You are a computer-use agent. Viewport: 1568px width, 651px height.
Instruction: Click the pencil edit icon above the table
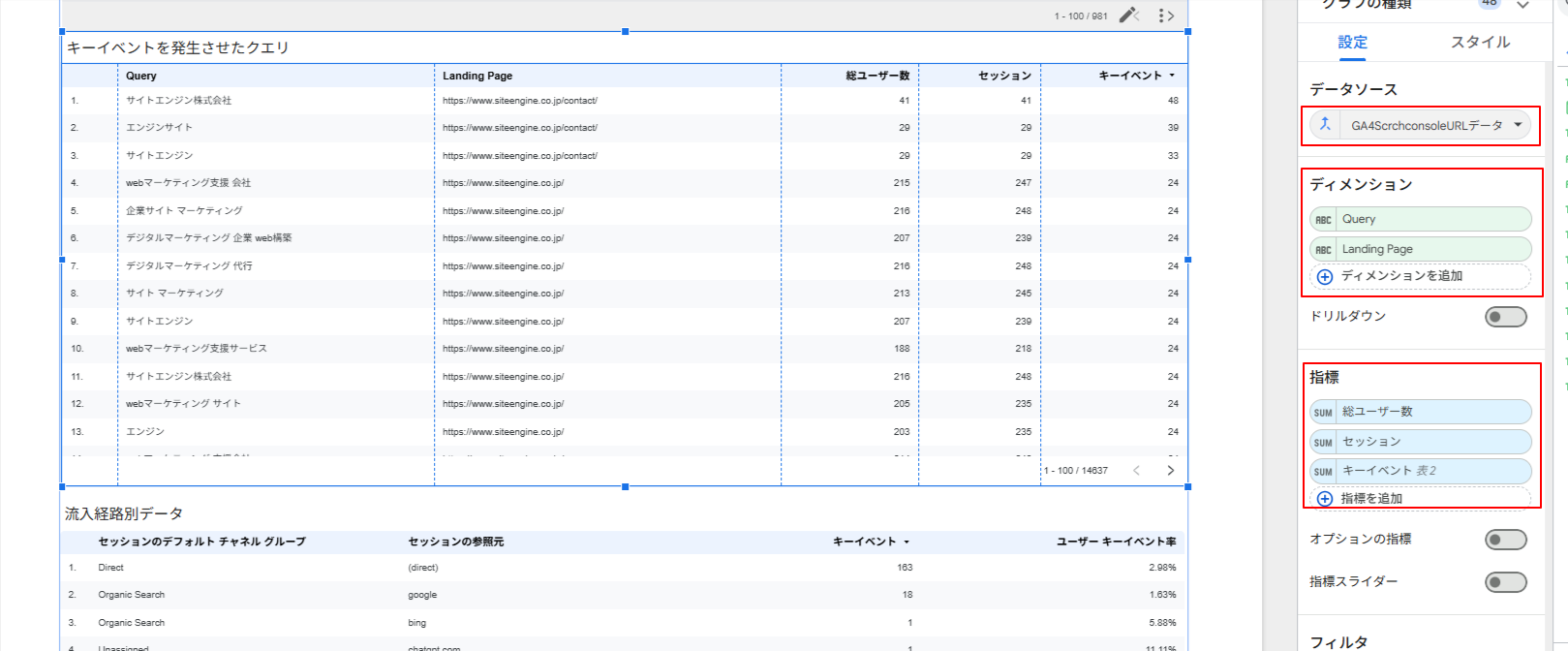pos(1127,15)
